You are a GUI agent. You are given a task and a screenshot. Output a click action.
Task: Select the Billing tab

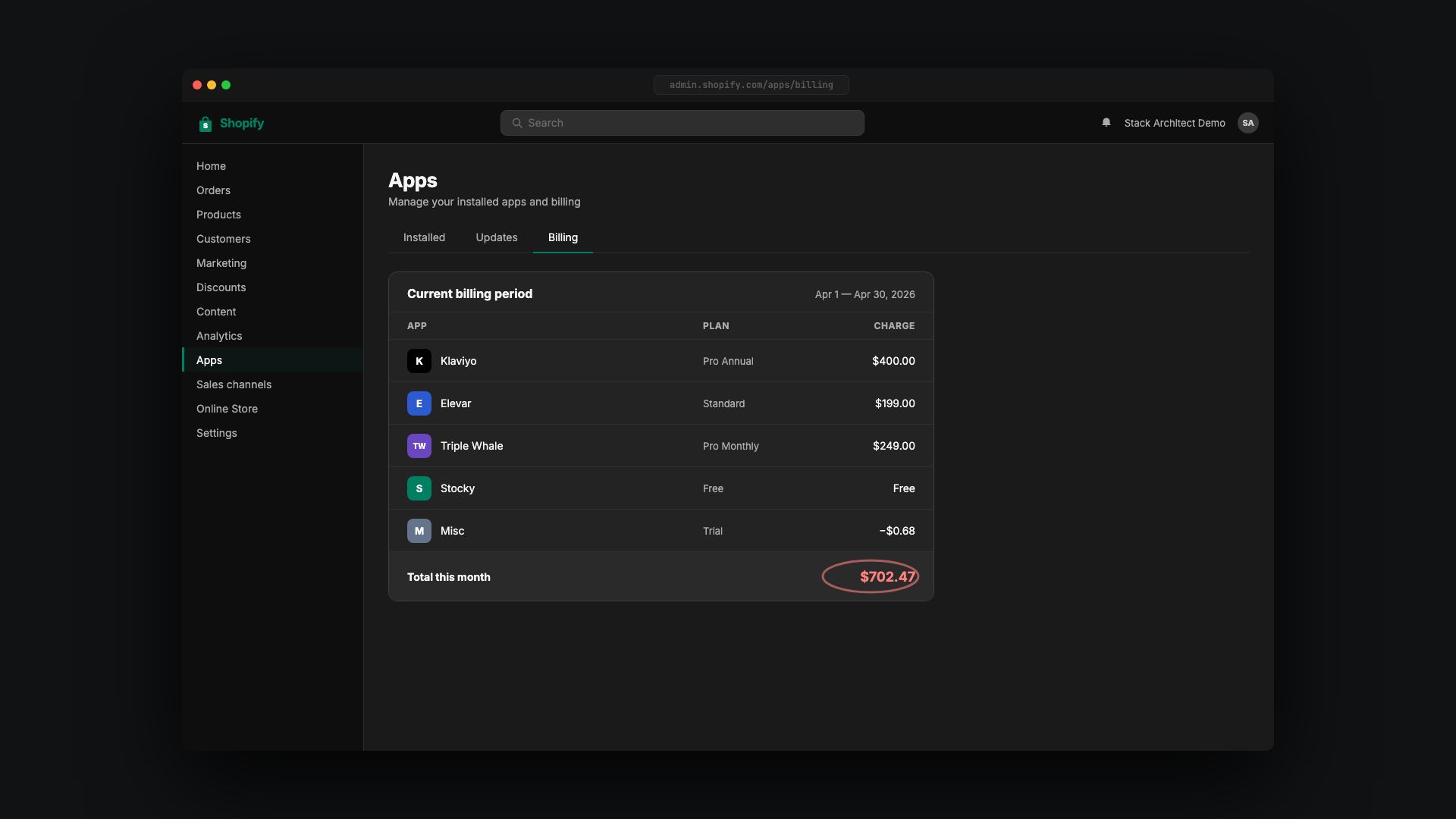pos(563,237)
